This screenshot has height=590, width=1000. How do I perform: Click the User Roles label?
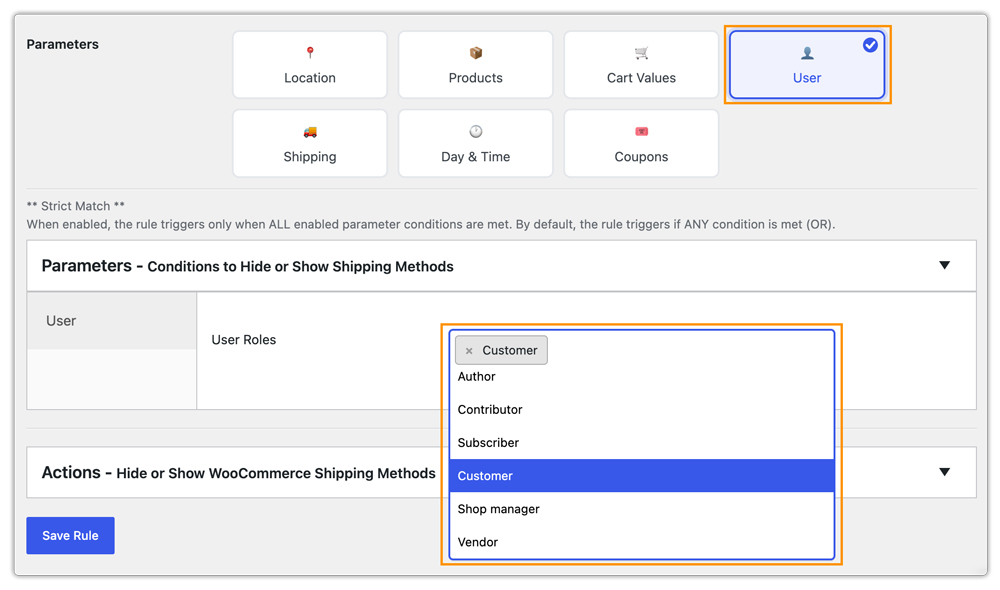[244, 340]
